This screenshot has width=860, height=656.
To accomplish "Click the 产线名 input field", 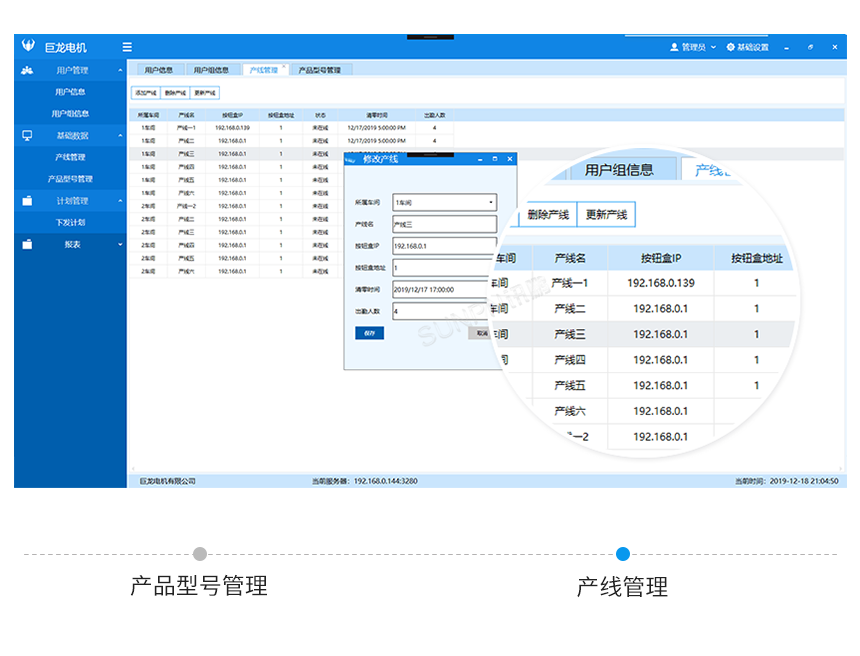I will pyautogui.click(x=443, y=222).
